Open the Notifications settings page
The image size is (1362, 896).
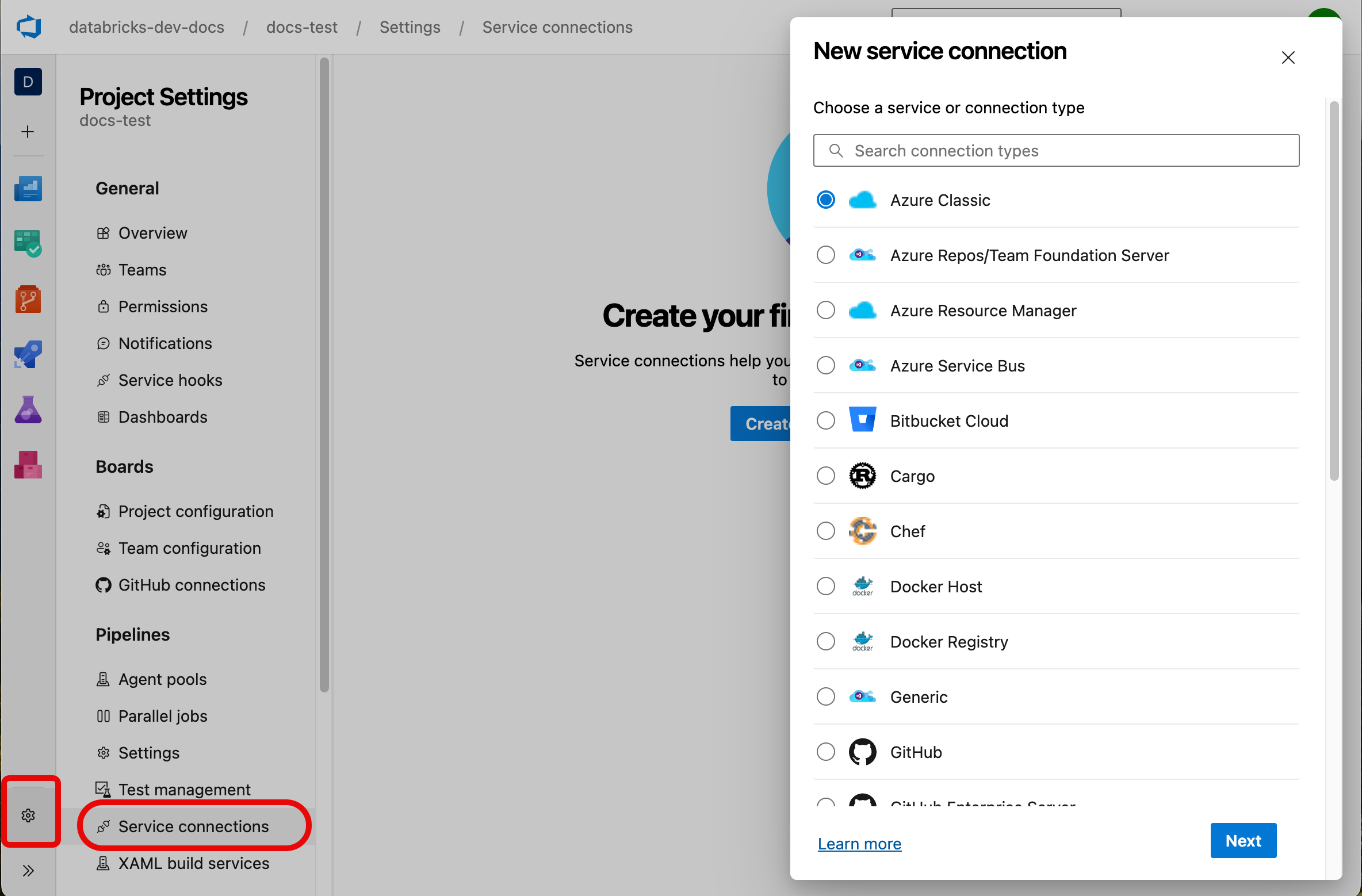[x=164, y=343]
